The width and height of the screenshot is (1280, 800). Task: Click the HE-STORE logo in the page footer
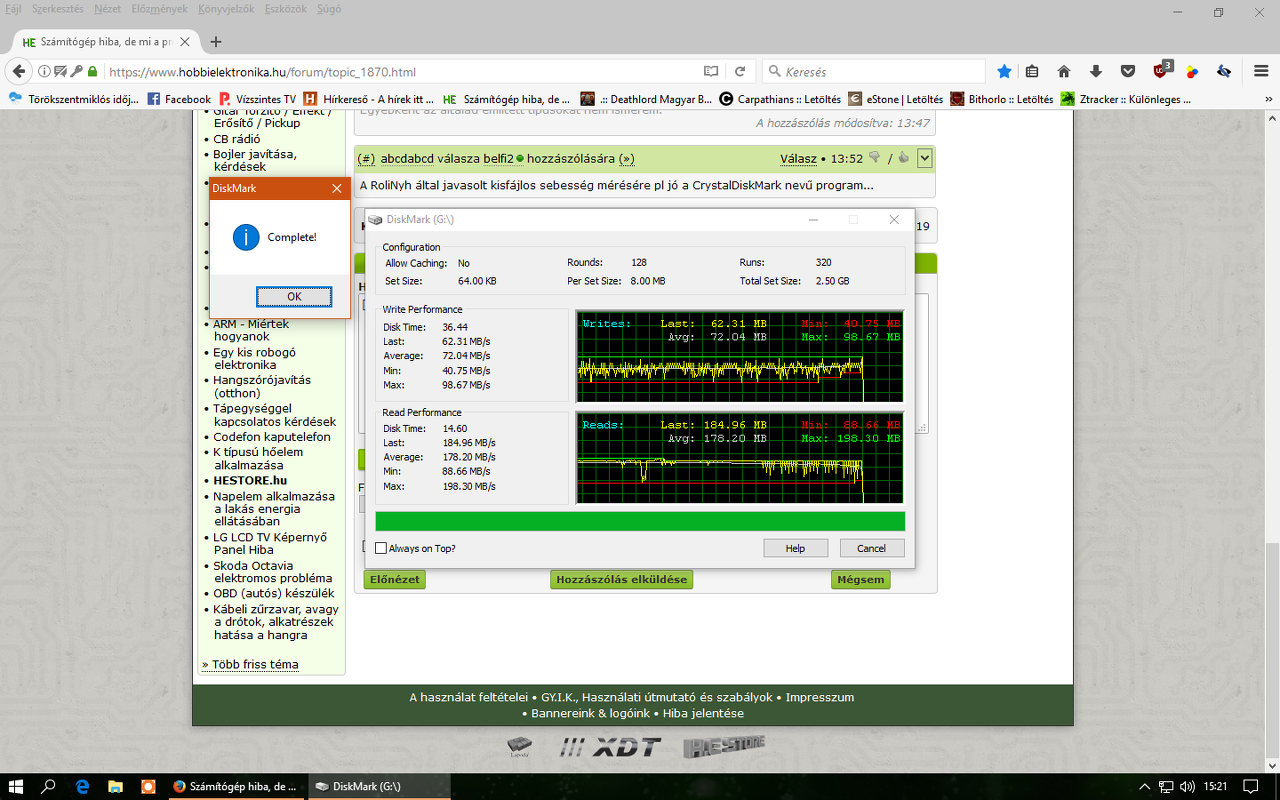[x=724, y=747]
